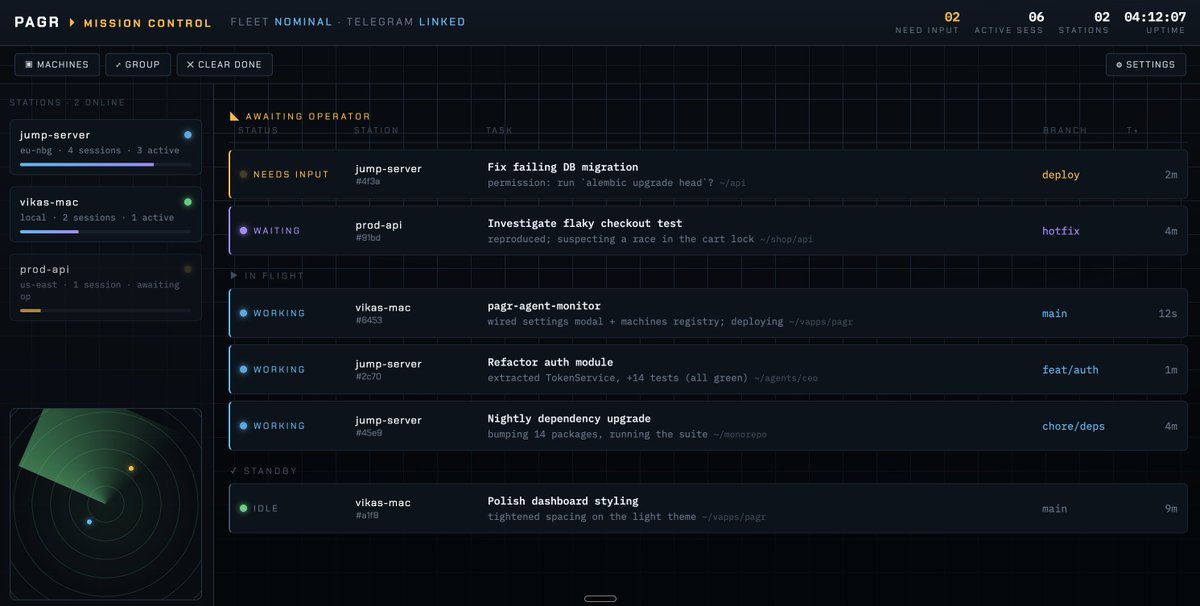Click the 12s elapsed time value
Image resolution: width=1200 pixels, height=606 pixels.
[x=1168, y=313]
